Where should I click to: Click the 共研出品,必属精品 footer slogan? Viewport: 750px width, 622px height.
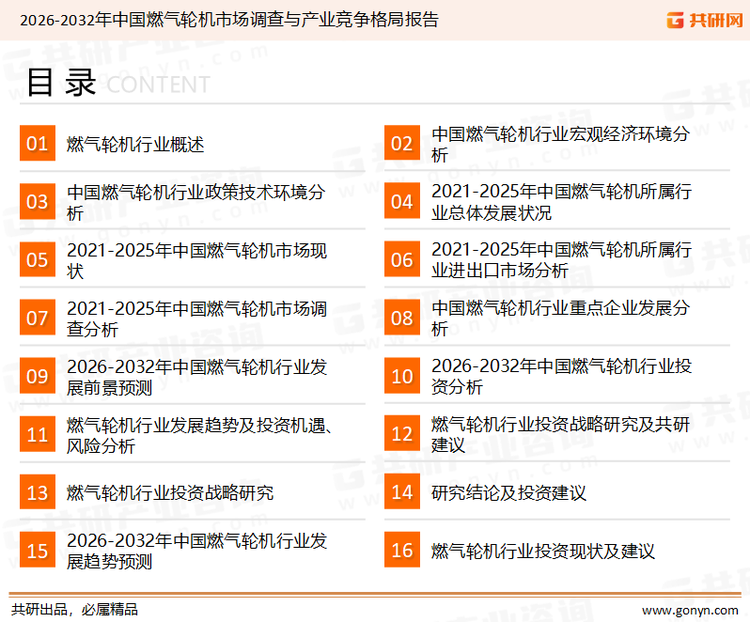[75, 610]
